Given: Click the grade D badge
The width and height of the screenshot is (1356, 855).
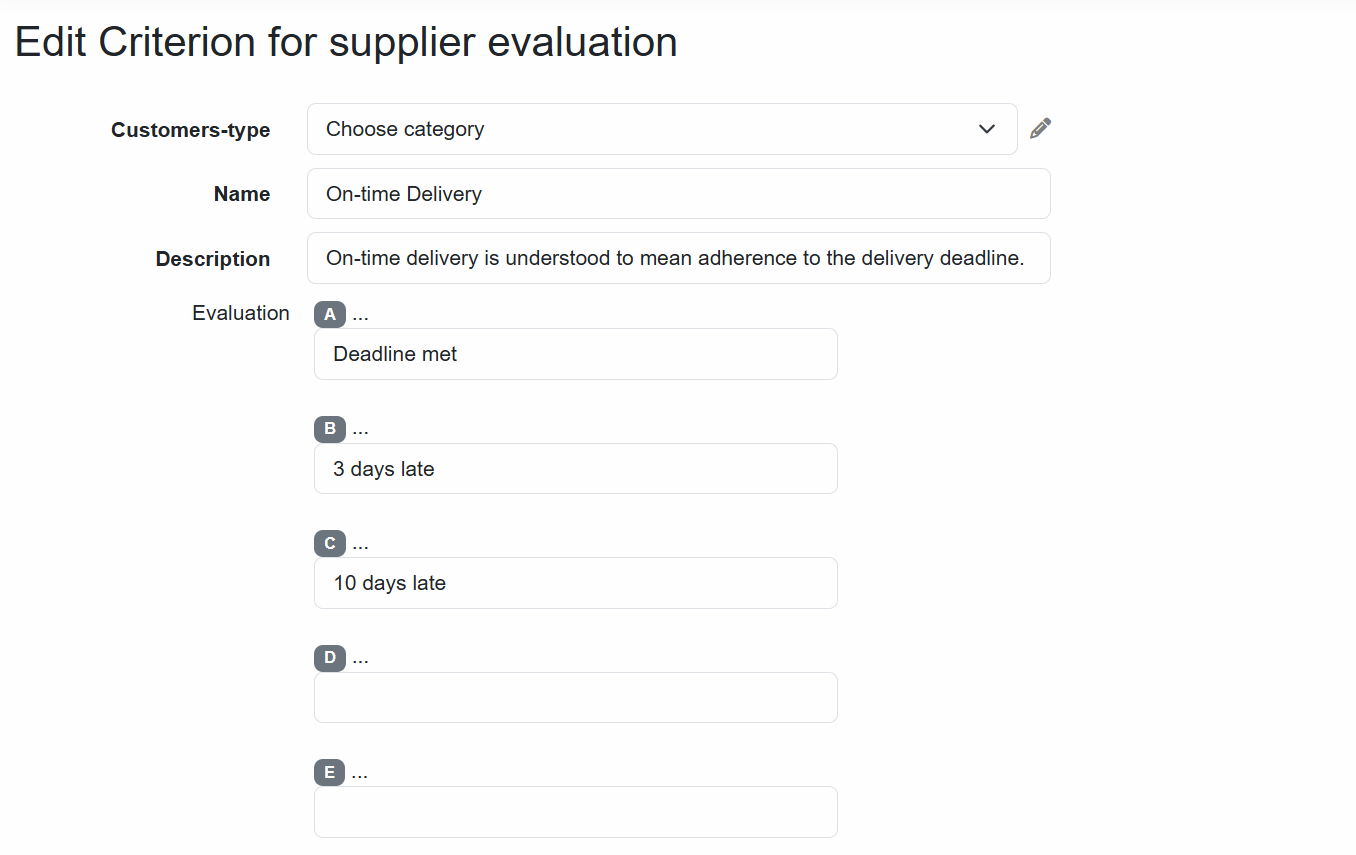Looking at the screenshot, I should 330,658.
